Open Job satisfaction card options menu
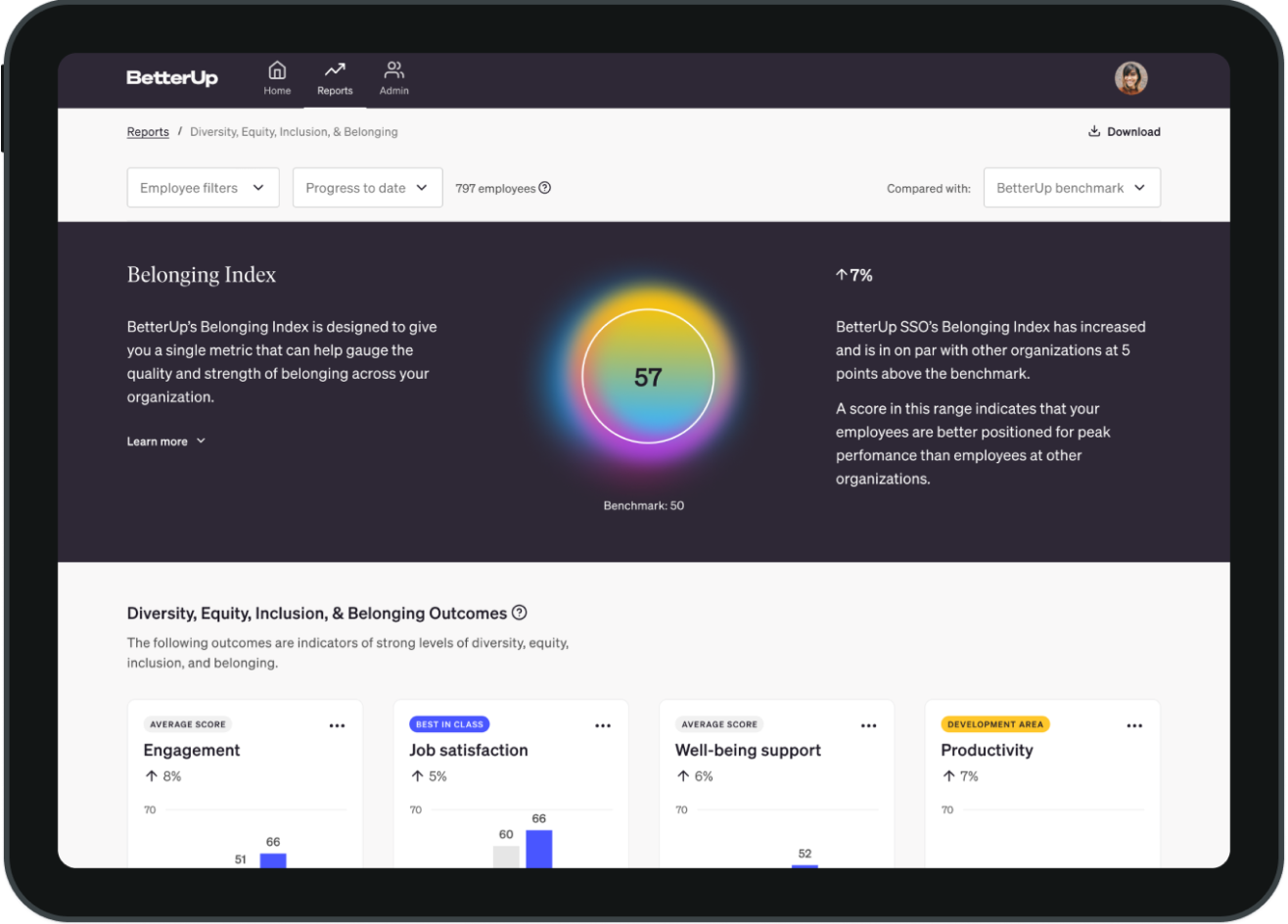This screenshot has width=1288, height=924. click(x=603, y=725)
